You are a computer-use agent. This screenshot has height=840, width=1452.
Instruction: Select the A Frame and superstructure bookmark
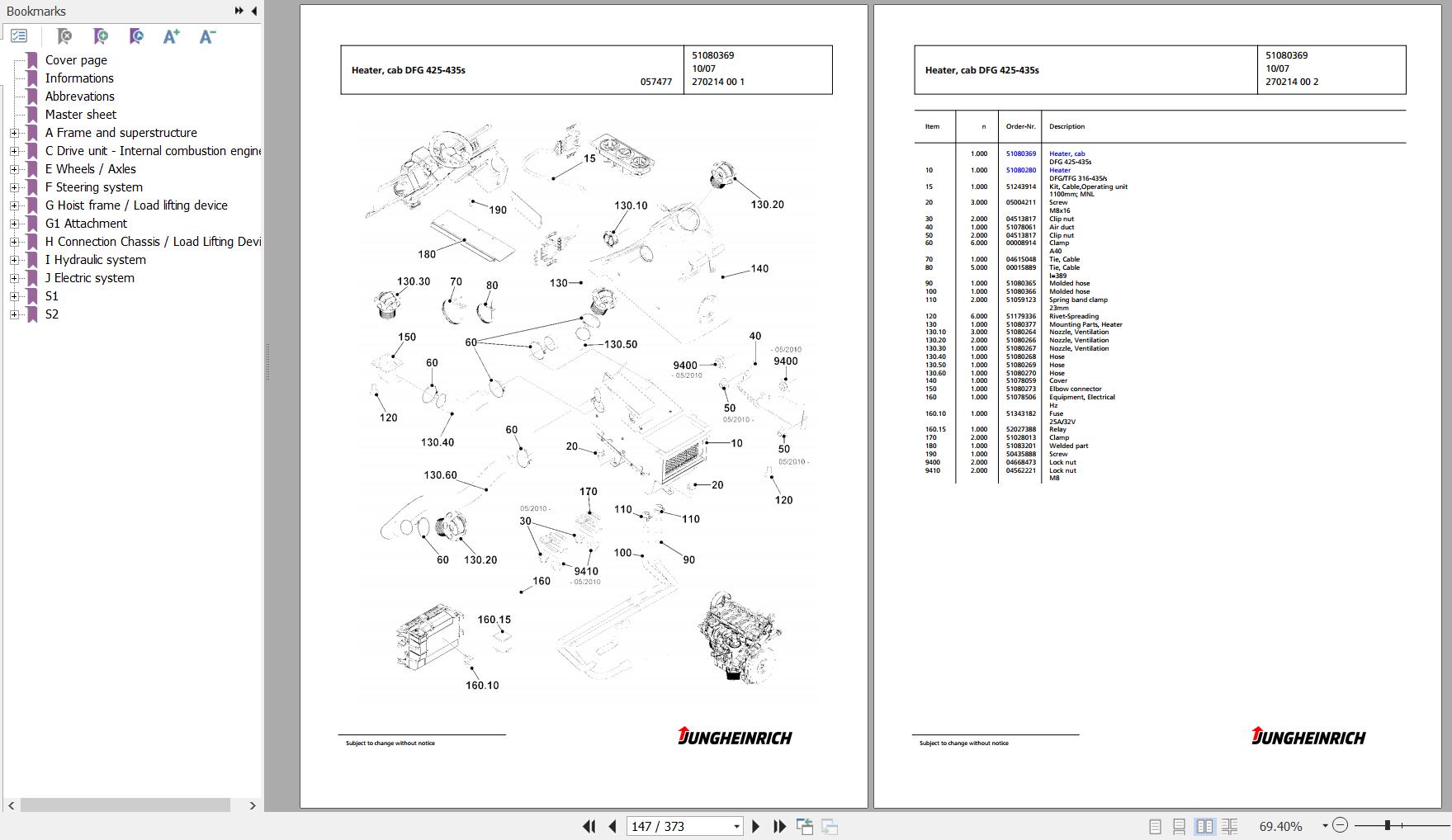click(121, 133)
